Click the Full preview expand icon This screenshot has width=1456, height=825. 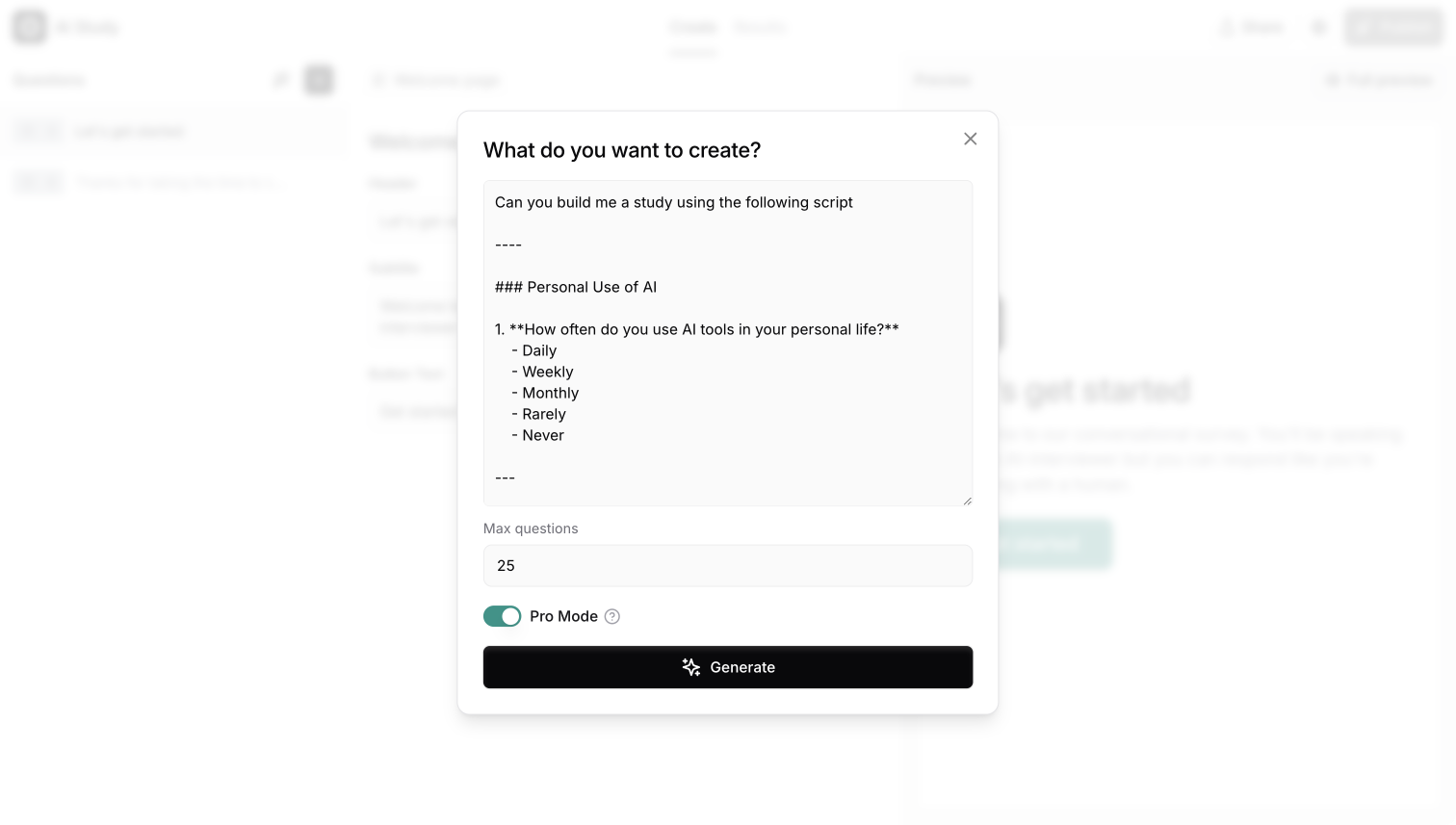pyautogui.click(x=1332, y=80)
